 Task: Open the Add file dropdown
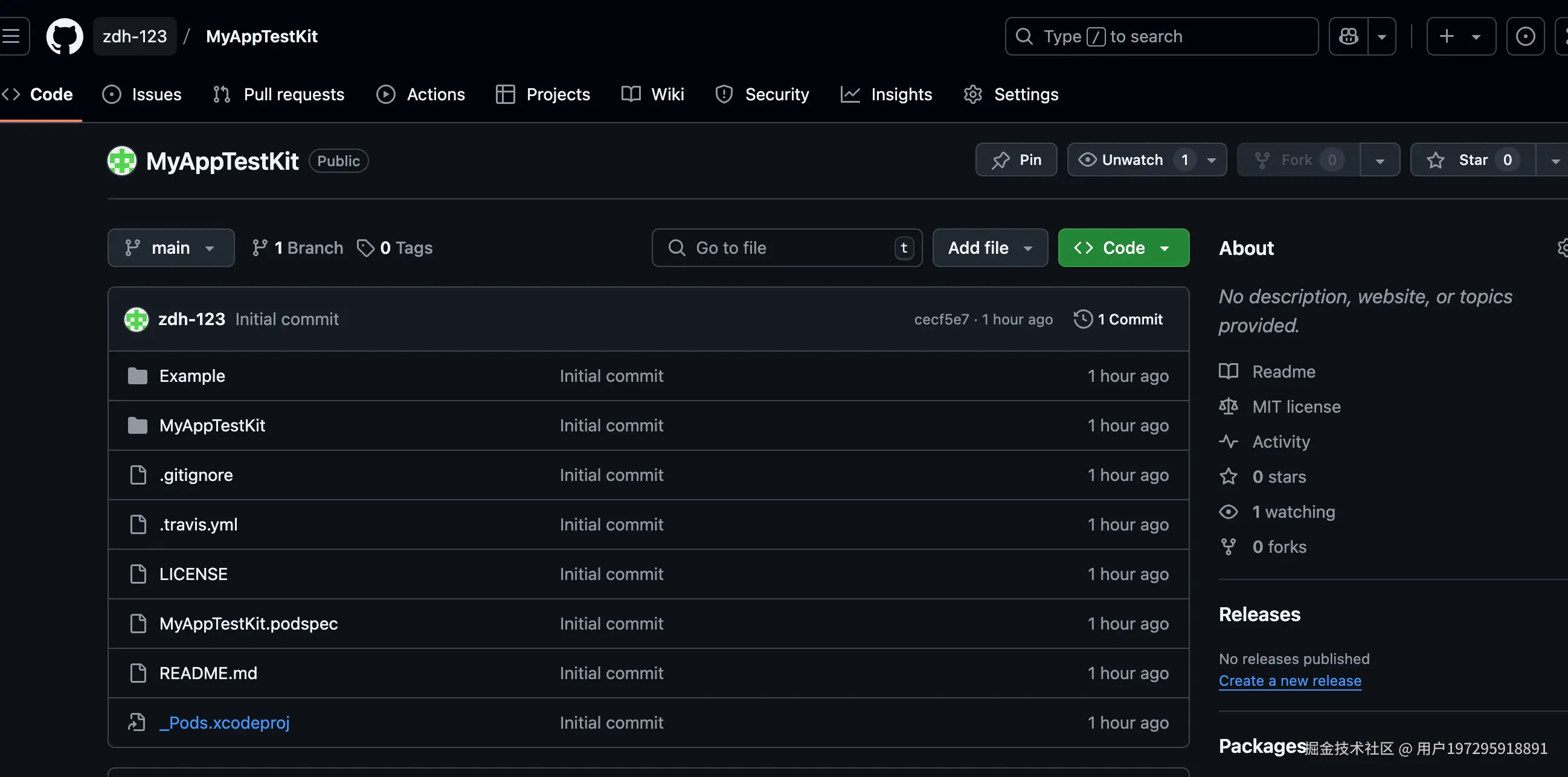tap(990, 248)
